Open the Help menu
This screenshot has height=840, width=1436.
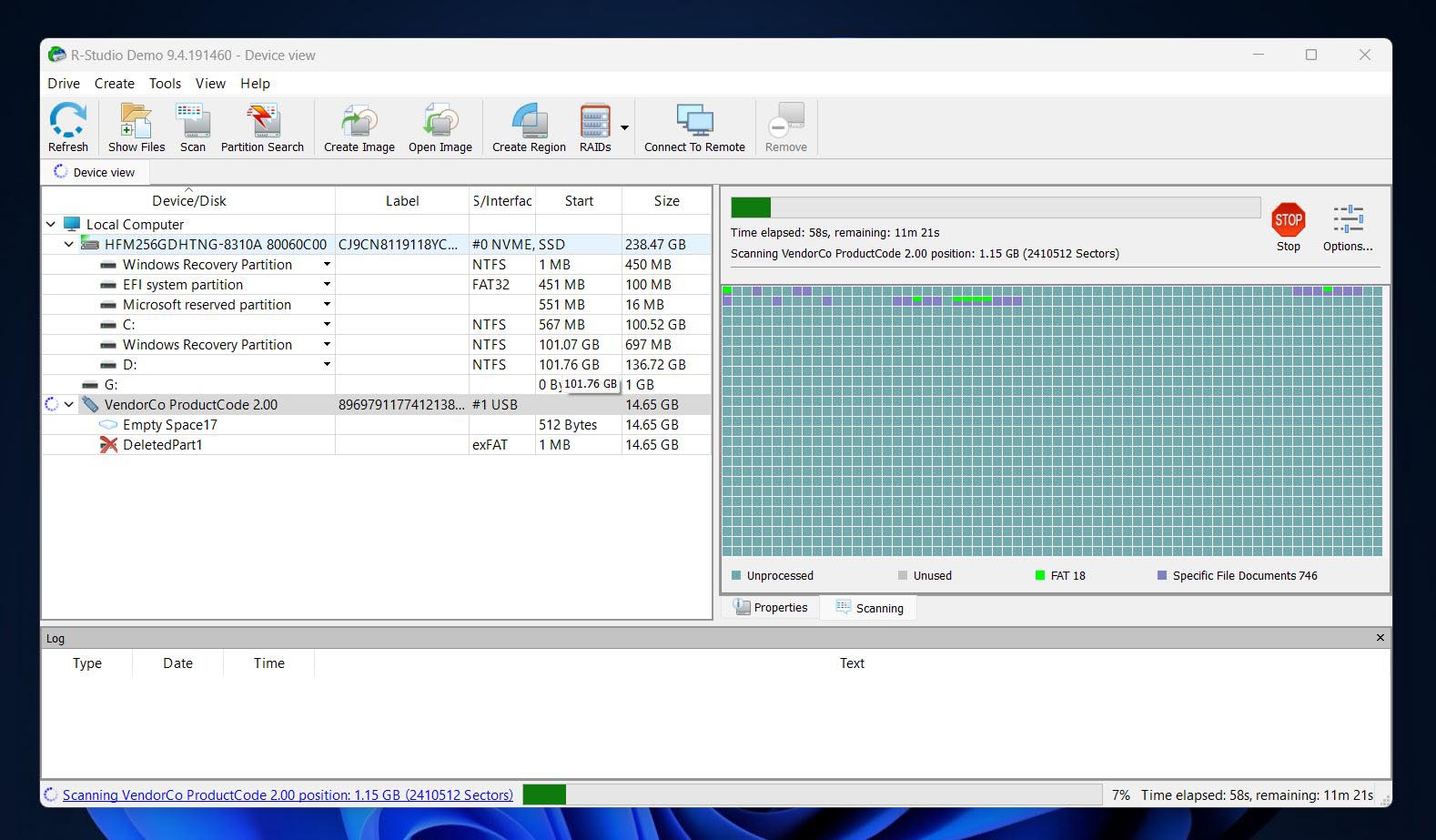pos(255,83)
